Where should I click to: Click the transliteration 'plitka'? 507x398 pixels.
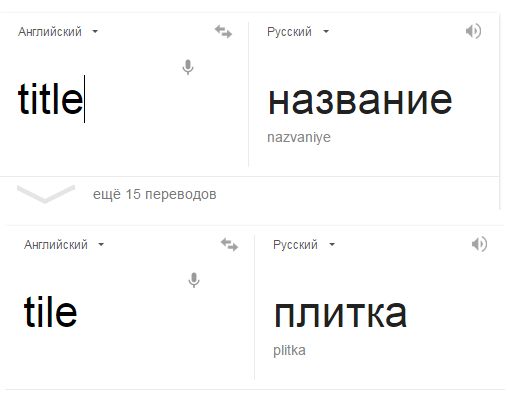289,350
